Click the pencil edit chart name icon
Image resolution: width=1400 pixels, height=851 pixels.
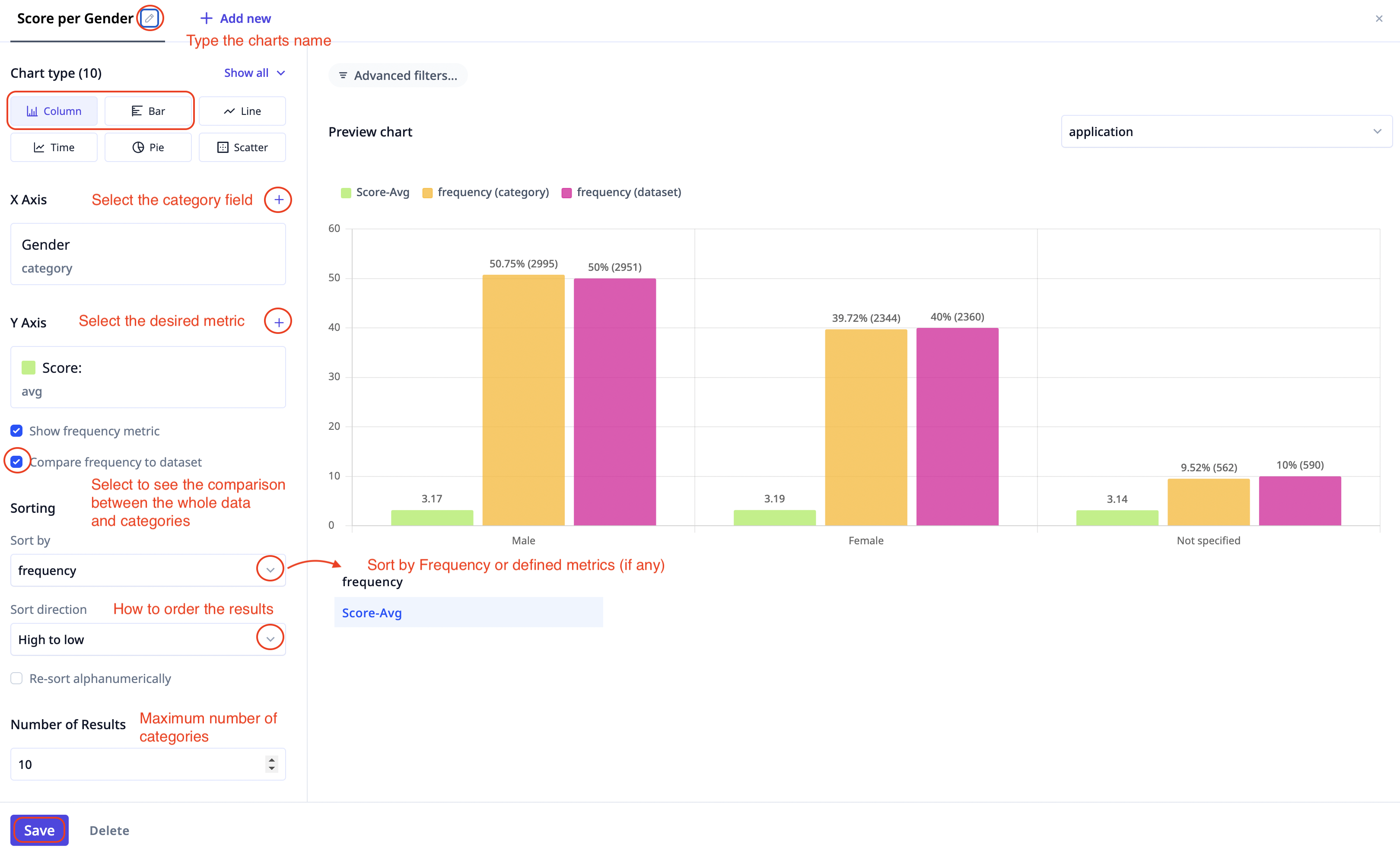pyautogui.click(x=150, y=18)
